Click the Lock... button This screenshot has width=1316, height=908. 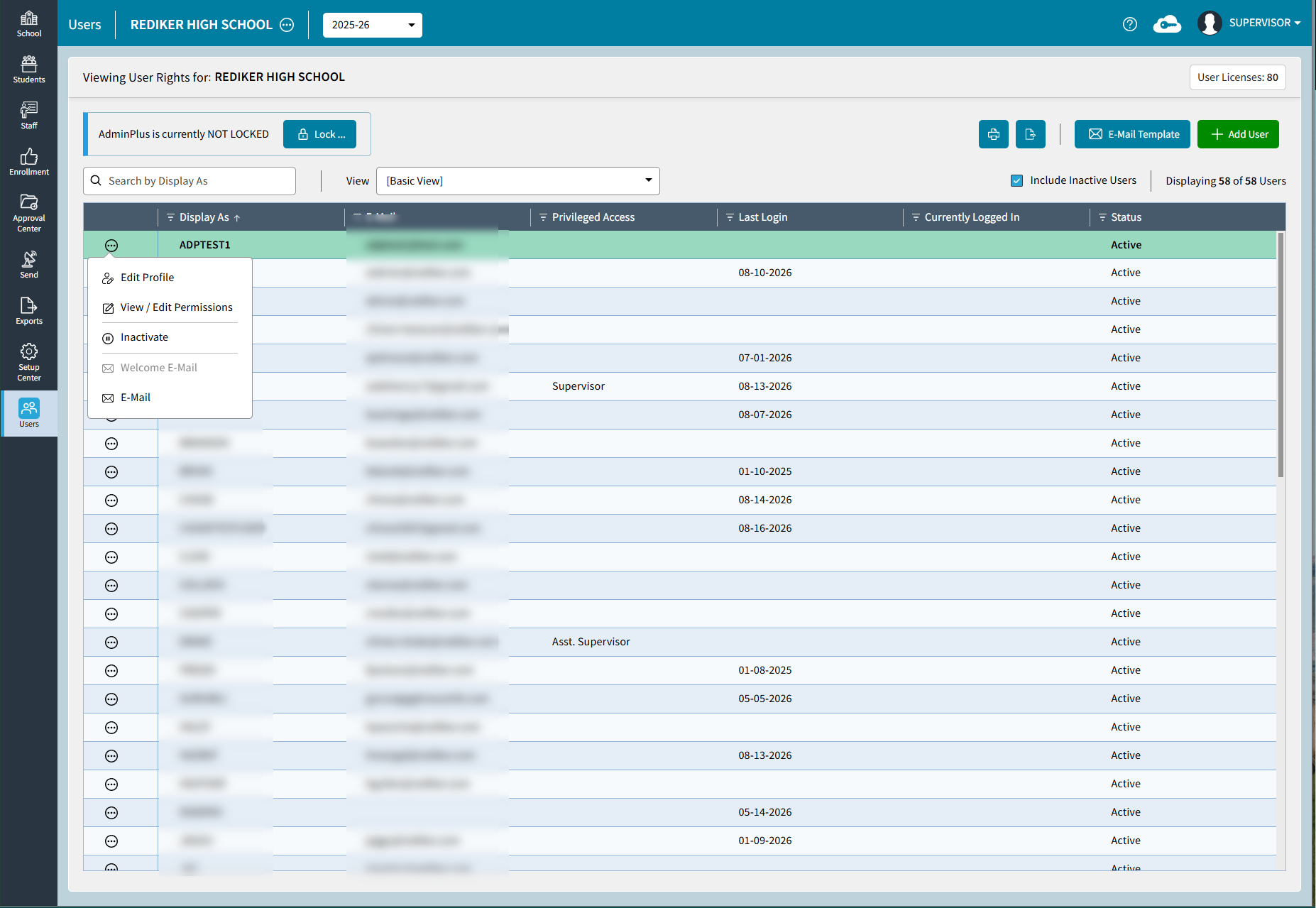pyautogui.click(x=320, y=134)
